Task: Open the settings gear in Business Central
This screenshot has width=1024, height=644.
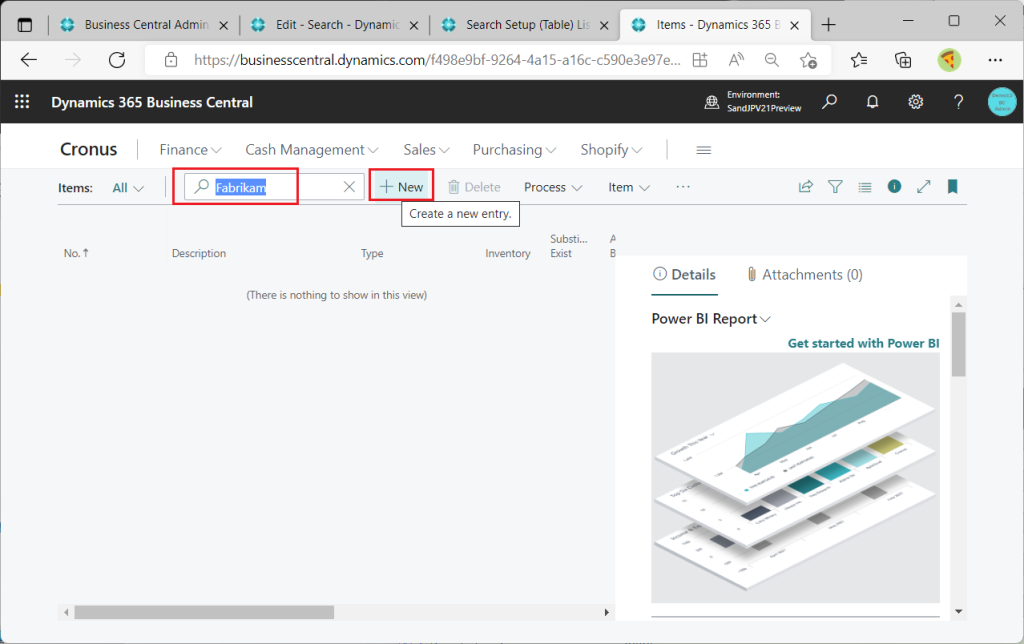Action: pyautogui.click(x=916, y=102)
